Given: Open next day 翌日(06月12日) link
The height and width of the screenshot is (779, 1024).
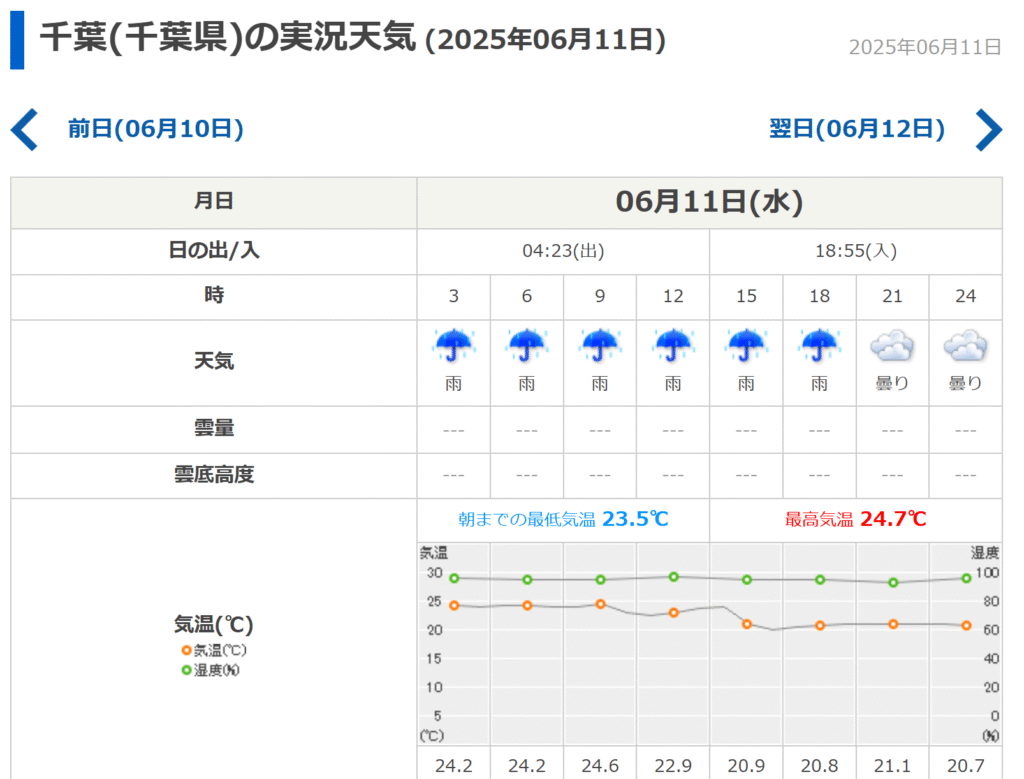Looking at the screenshot, I should coord(857,129).
